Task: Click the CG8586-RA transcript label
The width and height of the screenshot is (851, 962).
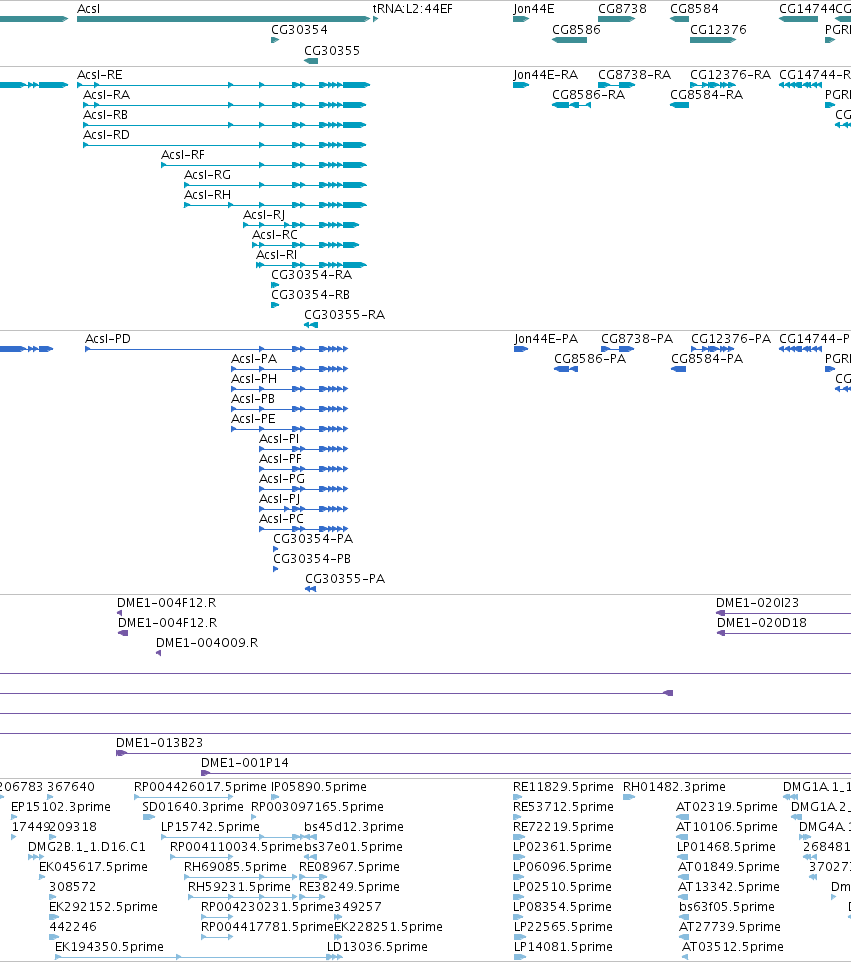Action: tap(588, 94)
